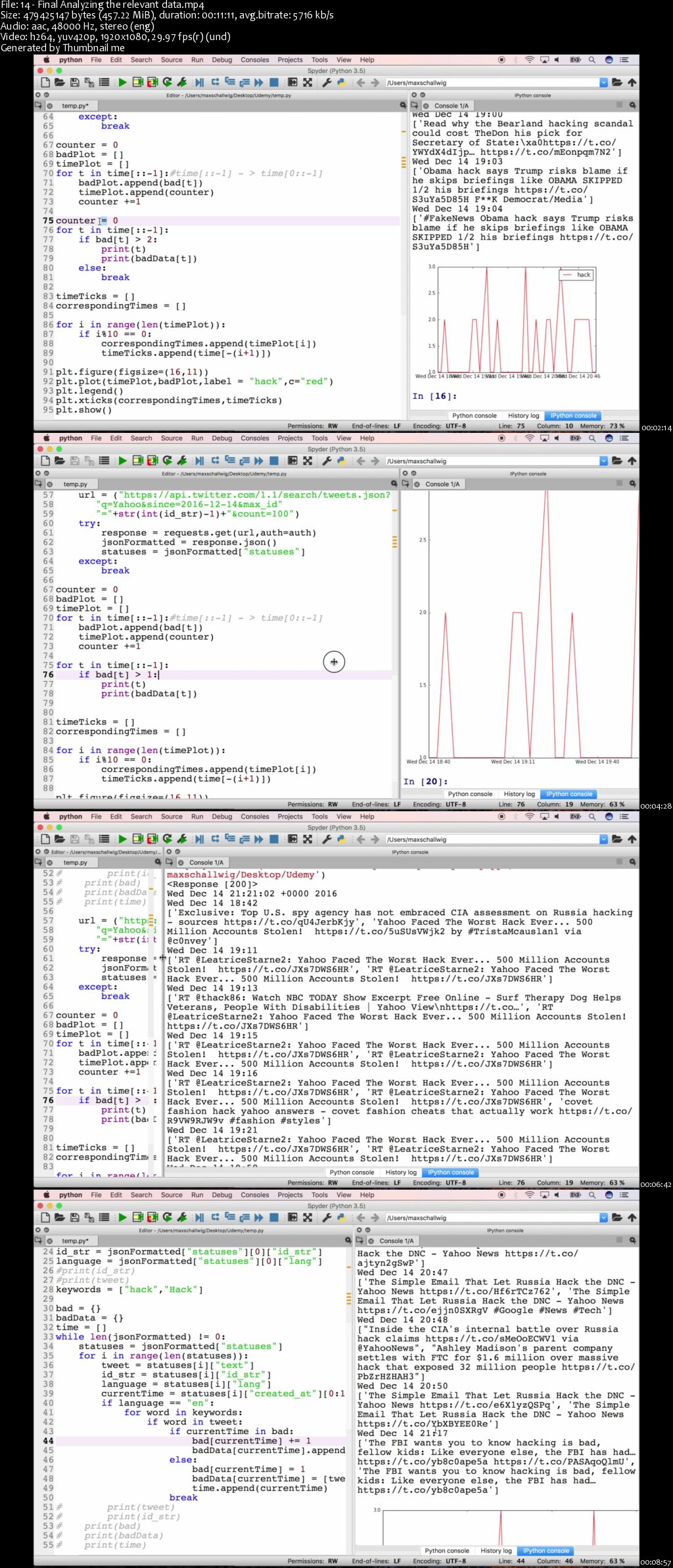The image size is (673, 1568).
Task: Open Tools menu in 00:08:57 frame
Action: 319,1195
